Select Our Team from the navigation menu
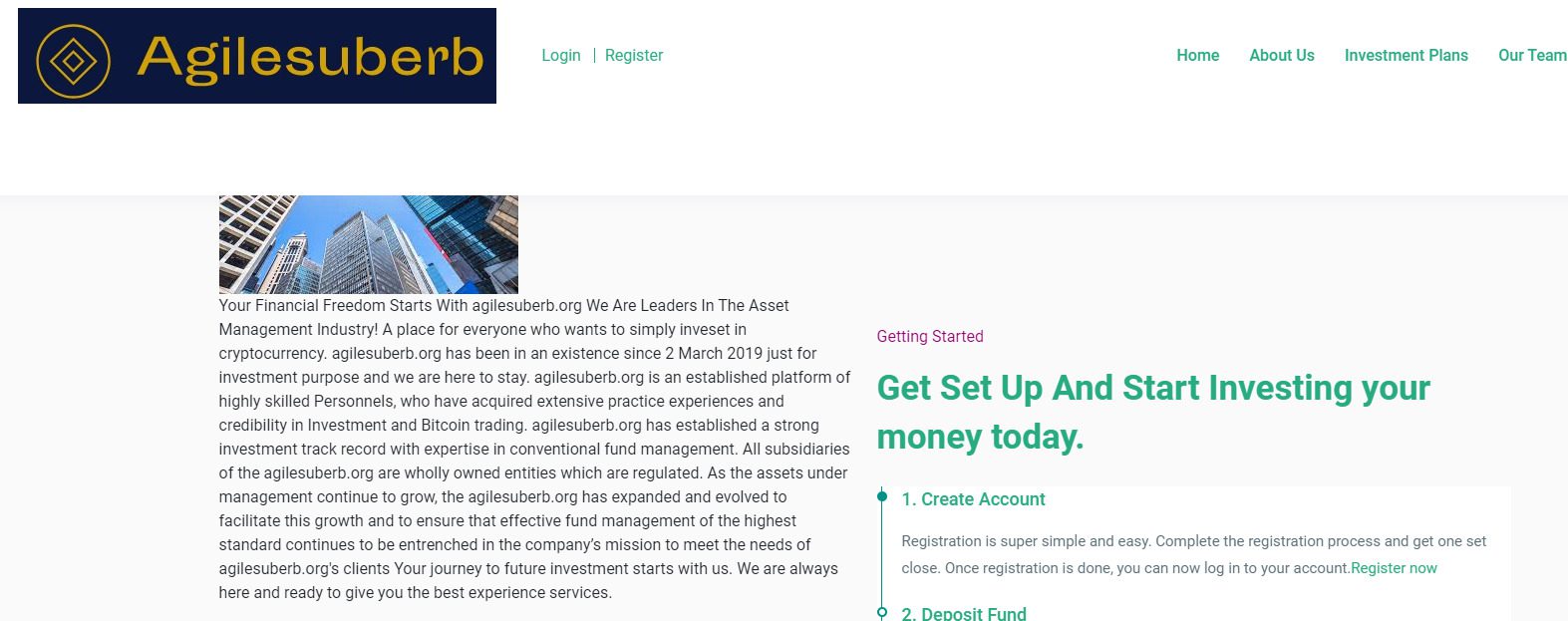 (1531, 56)
